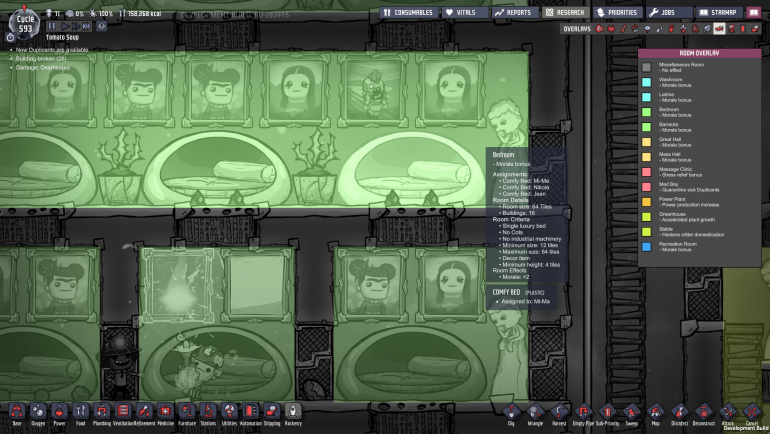
Task: Select the Wrangle tool
Action: pyautogui.click(x=535, y=411)
